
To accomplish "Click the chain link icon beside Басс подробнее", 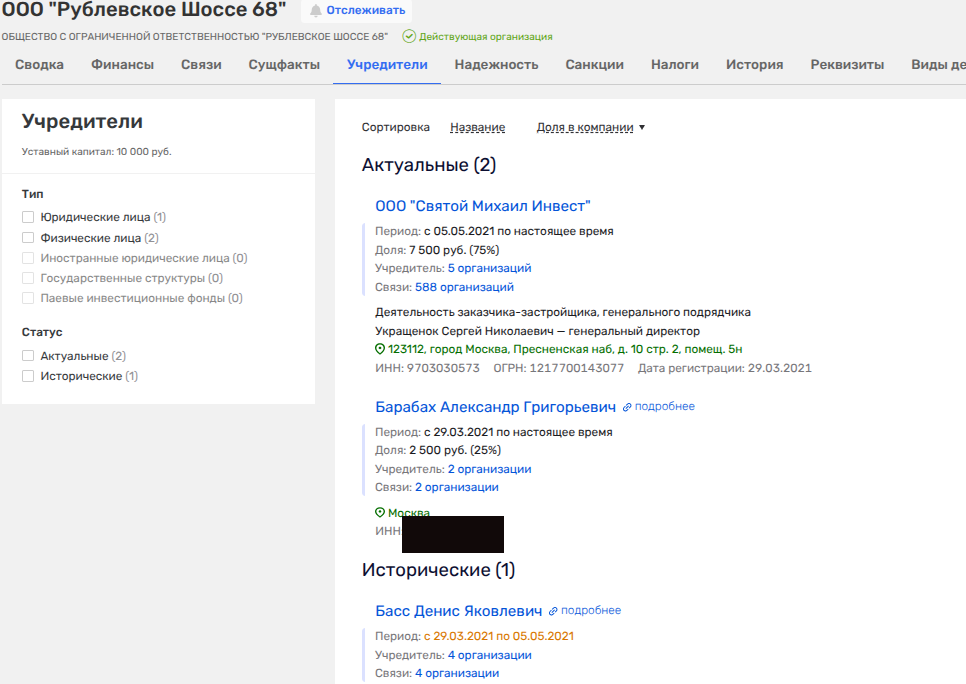I will click(x=553, y=611).
